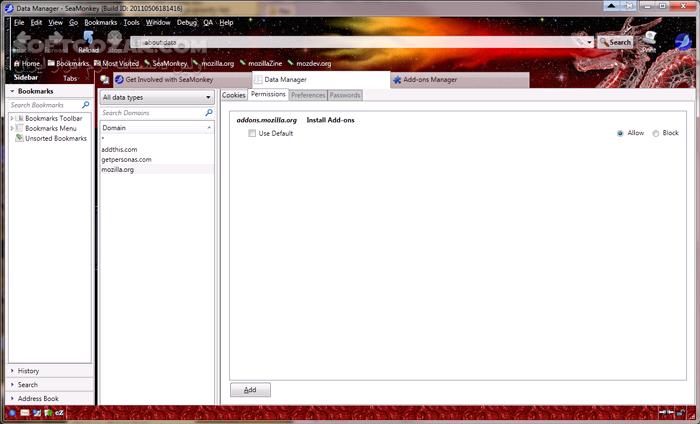700x424 pixels.
Task: Expand the History sidebar section
Action: 28,371
